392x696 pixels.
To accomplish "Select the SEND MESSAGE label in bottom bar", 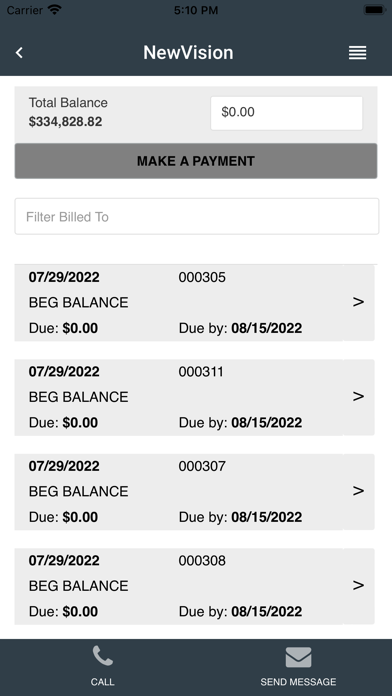I will [x=298, y=682].
